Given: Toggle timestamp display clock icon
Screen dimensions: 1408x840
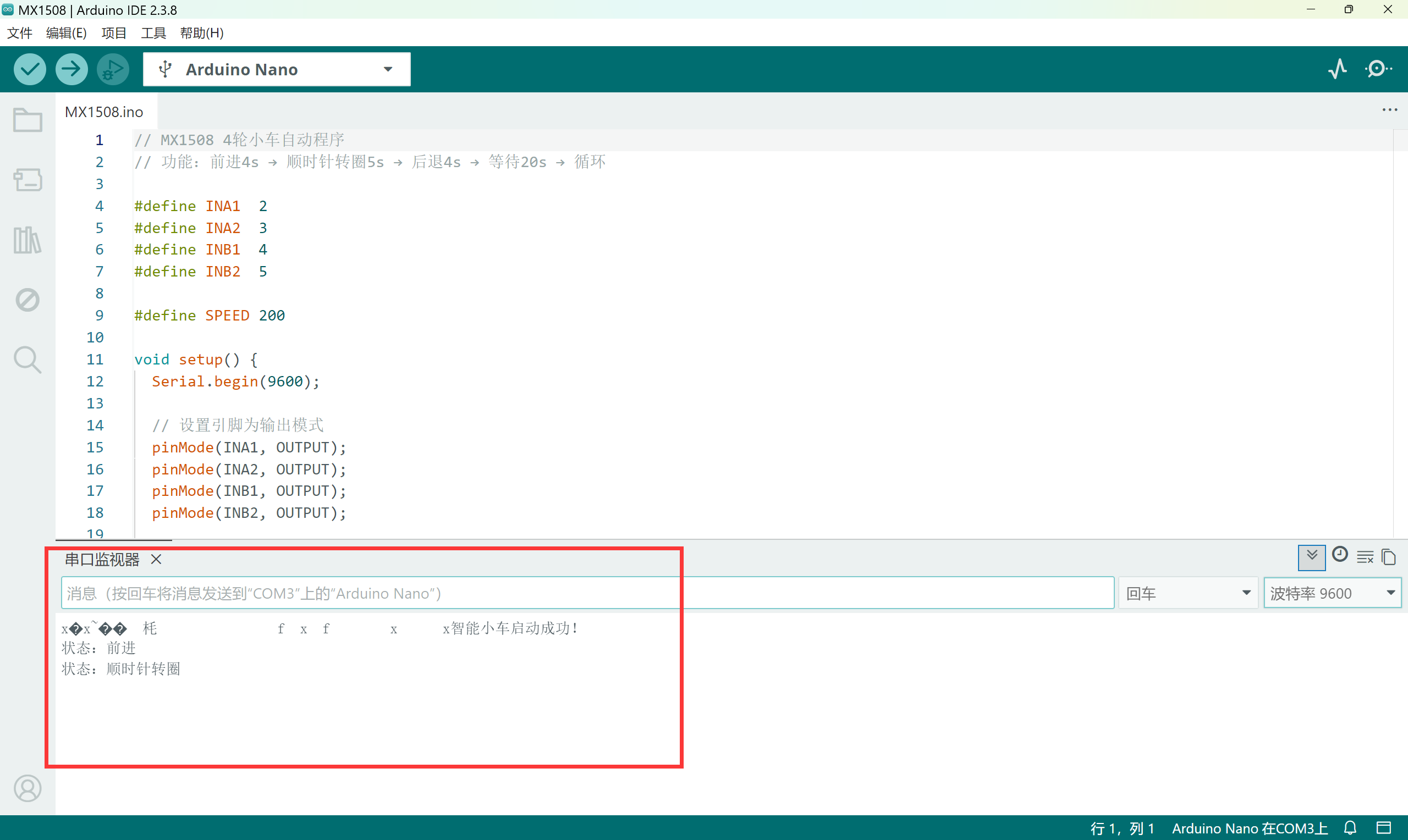Looking at the screenshot, I should pyautogui.click(x=1339, y=555).
